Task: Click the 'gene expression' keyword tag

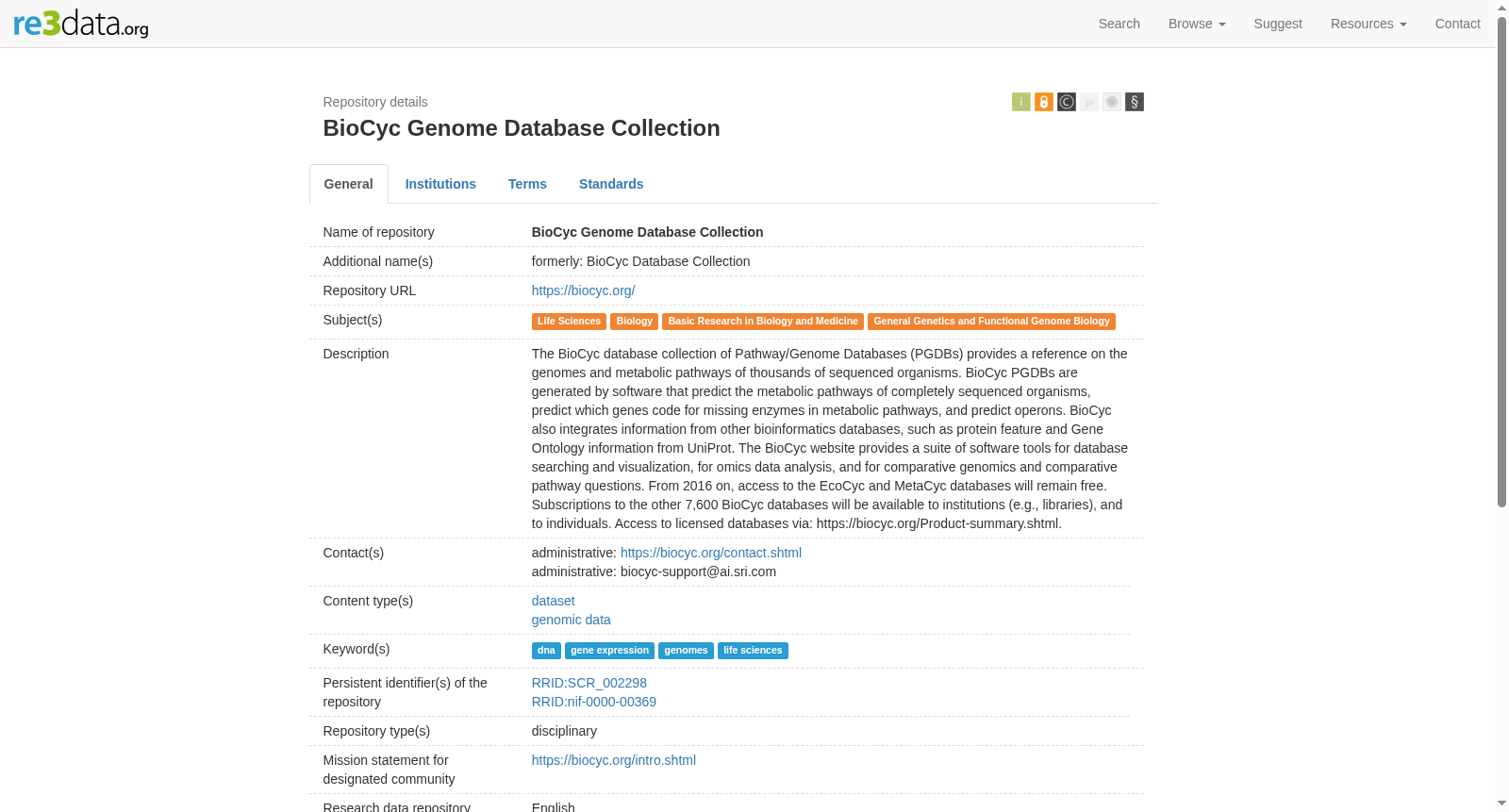Action: click(x=609, y=651)
